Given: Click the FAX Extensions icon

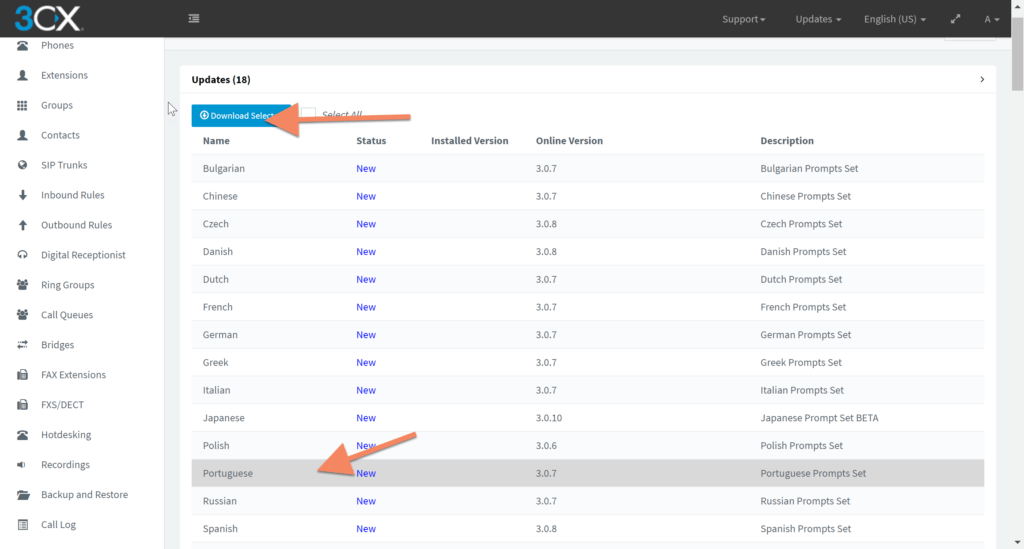Looking at the screenshot, I should [x=22, y=375].
